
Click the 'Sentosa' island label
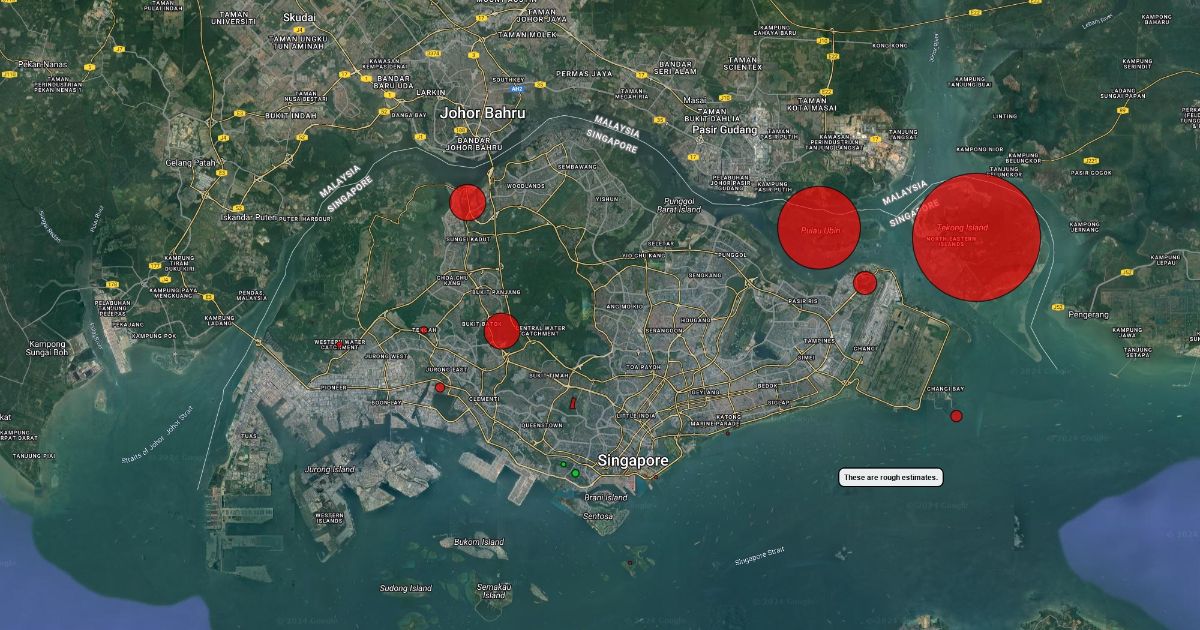point(596,515)
